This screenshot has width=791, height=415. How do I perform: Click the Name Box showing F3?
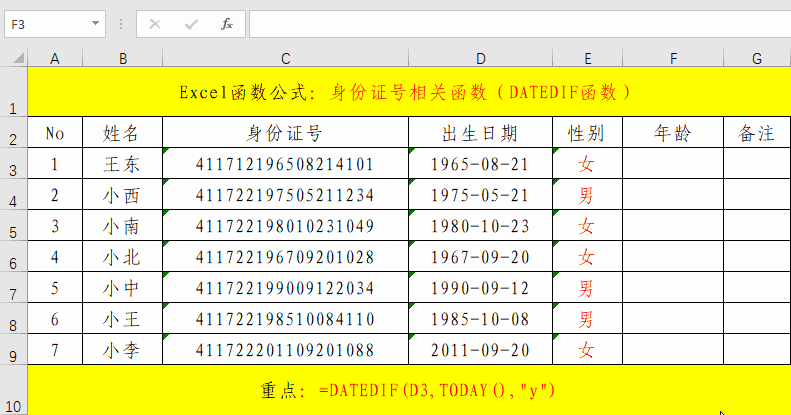pyautogui.click(x=54, y=24)
